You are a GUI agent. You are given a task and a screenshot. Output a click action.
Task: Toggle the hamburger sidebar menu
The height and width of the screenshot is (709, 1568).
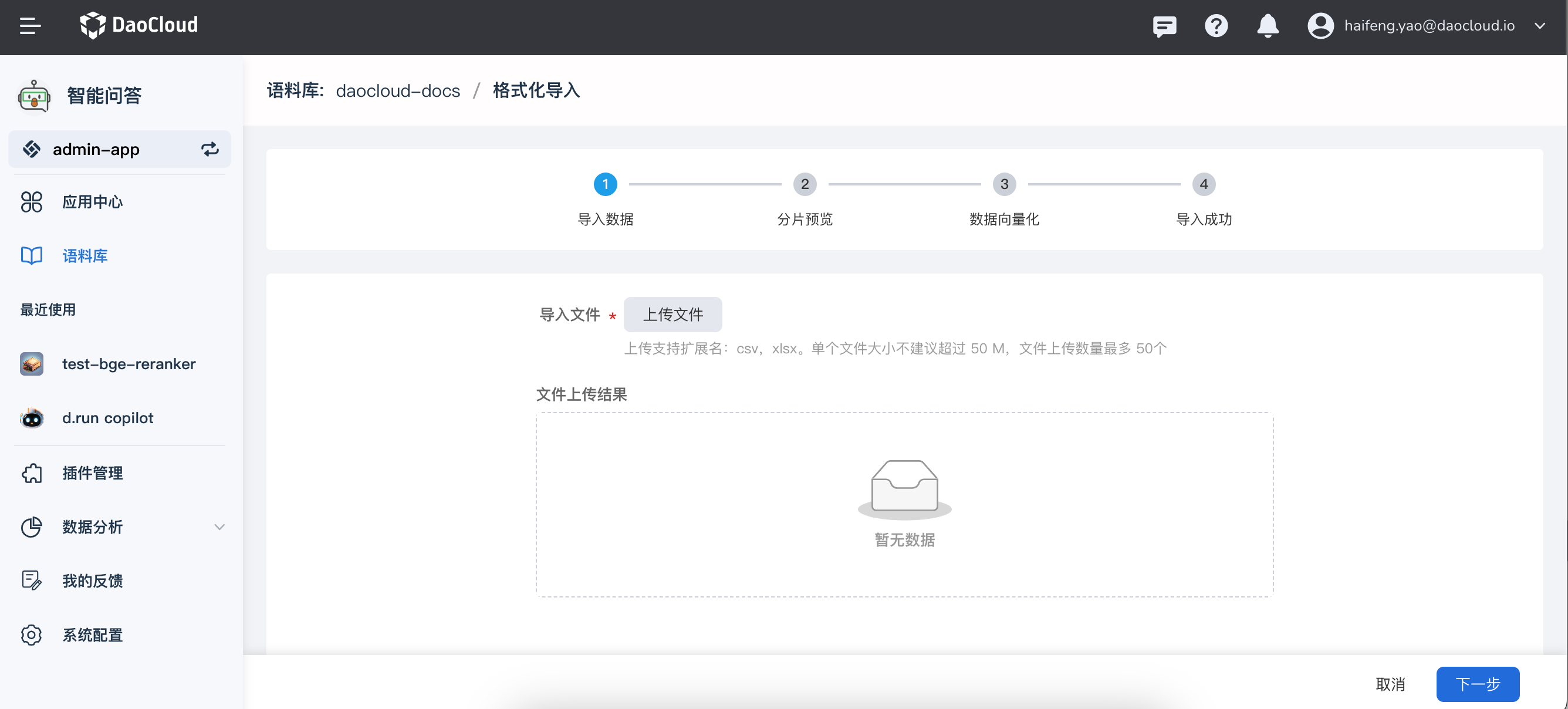[x=30, y=26]
